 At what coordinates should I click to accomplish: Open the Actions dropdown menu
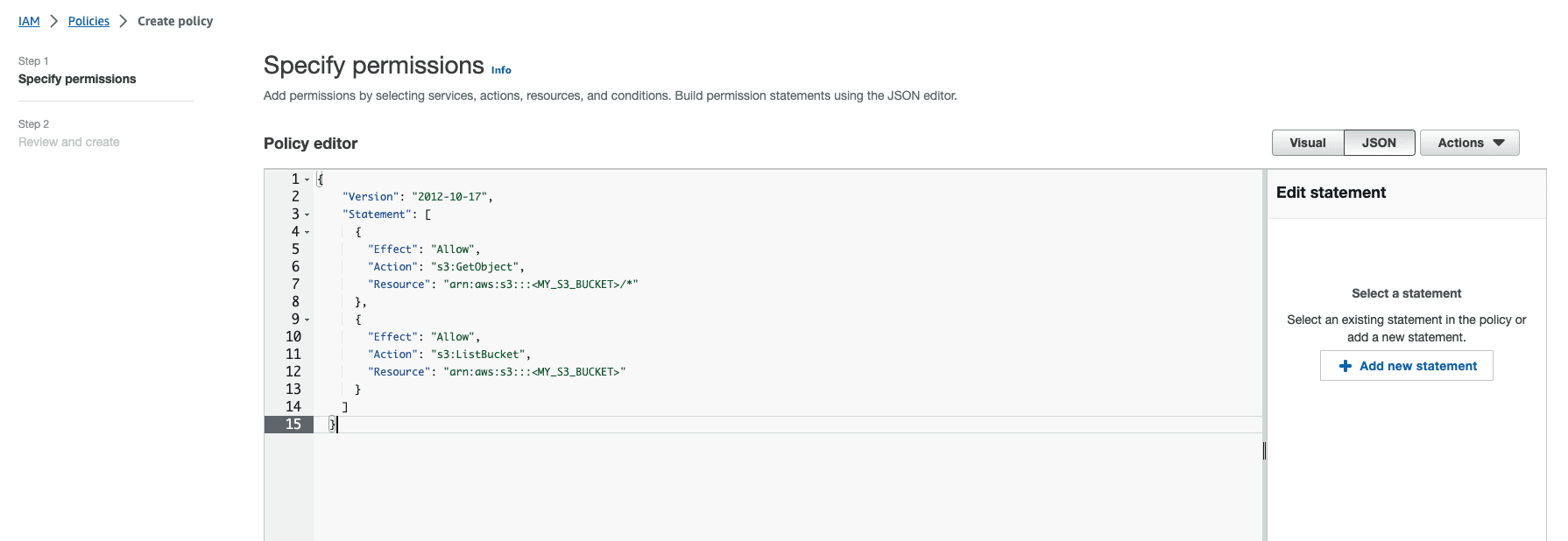click(1469, 143)
